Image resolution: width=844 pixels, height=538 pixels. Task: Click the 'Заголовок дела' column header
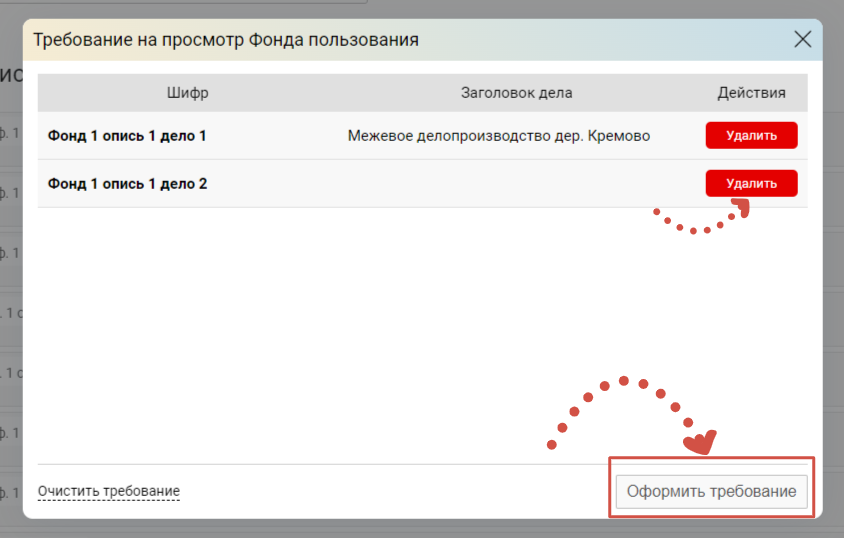[x=516, y=93]
